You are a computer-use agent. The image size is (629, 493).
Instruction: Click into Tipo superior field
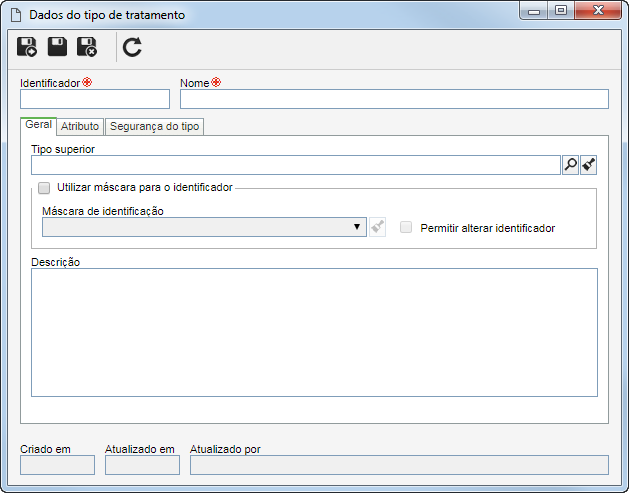[x=296, y=165]
